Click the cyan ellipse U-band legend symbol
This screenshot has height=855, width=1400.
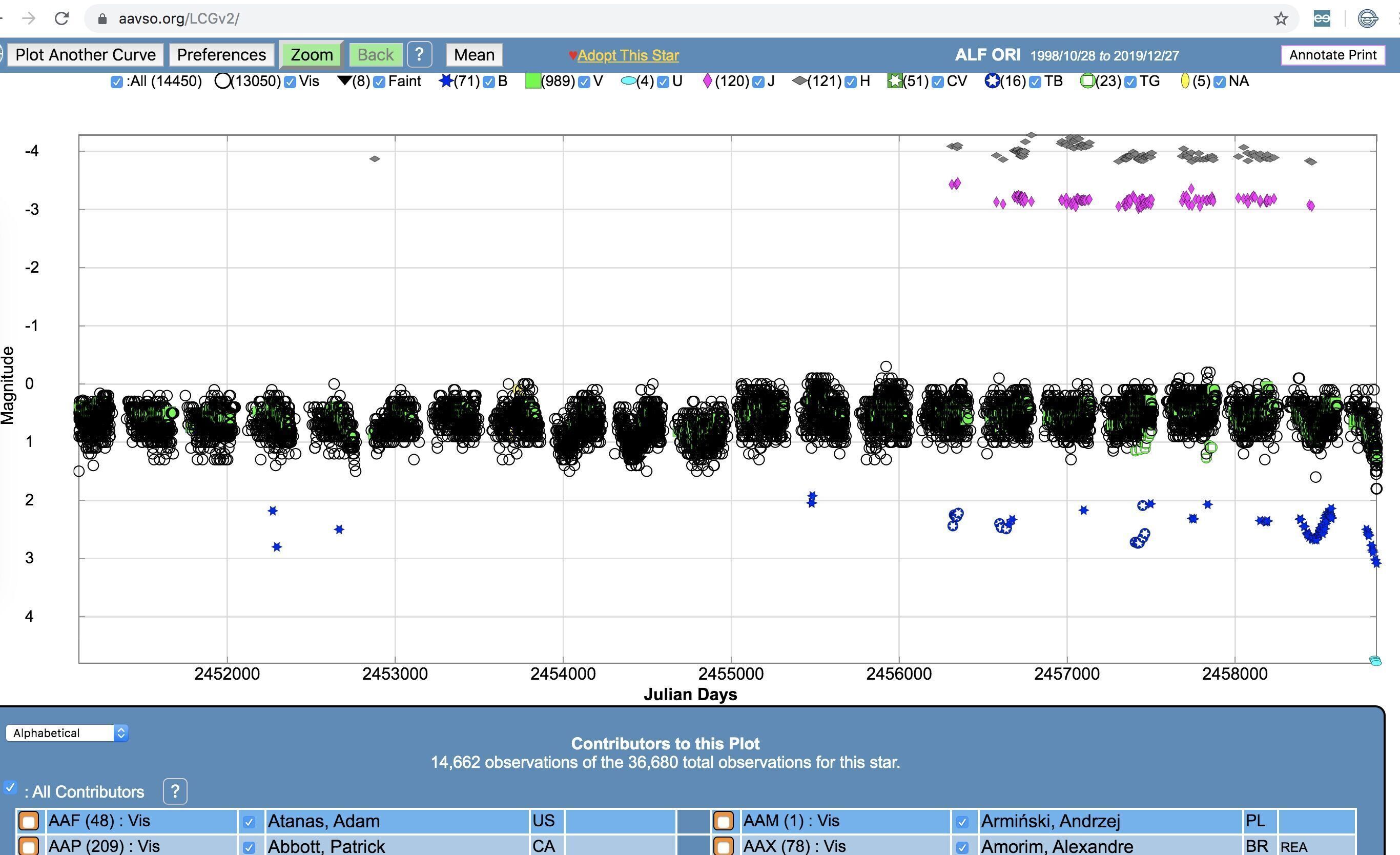(628, 82)
